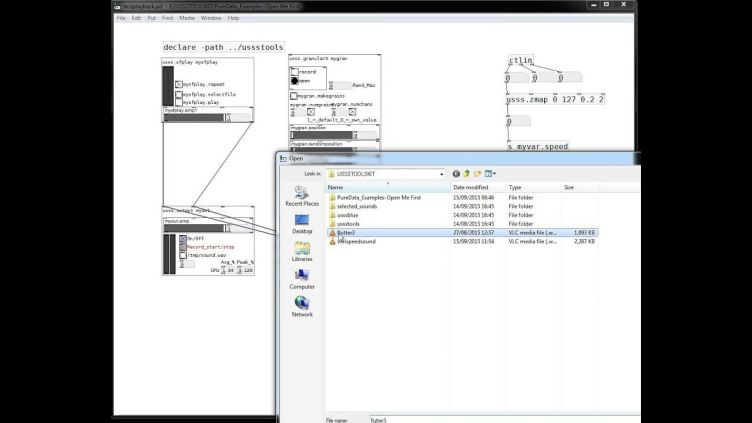752x423 pixels.
Task: Go back to last folder visited
Action: tap(456, 174)
